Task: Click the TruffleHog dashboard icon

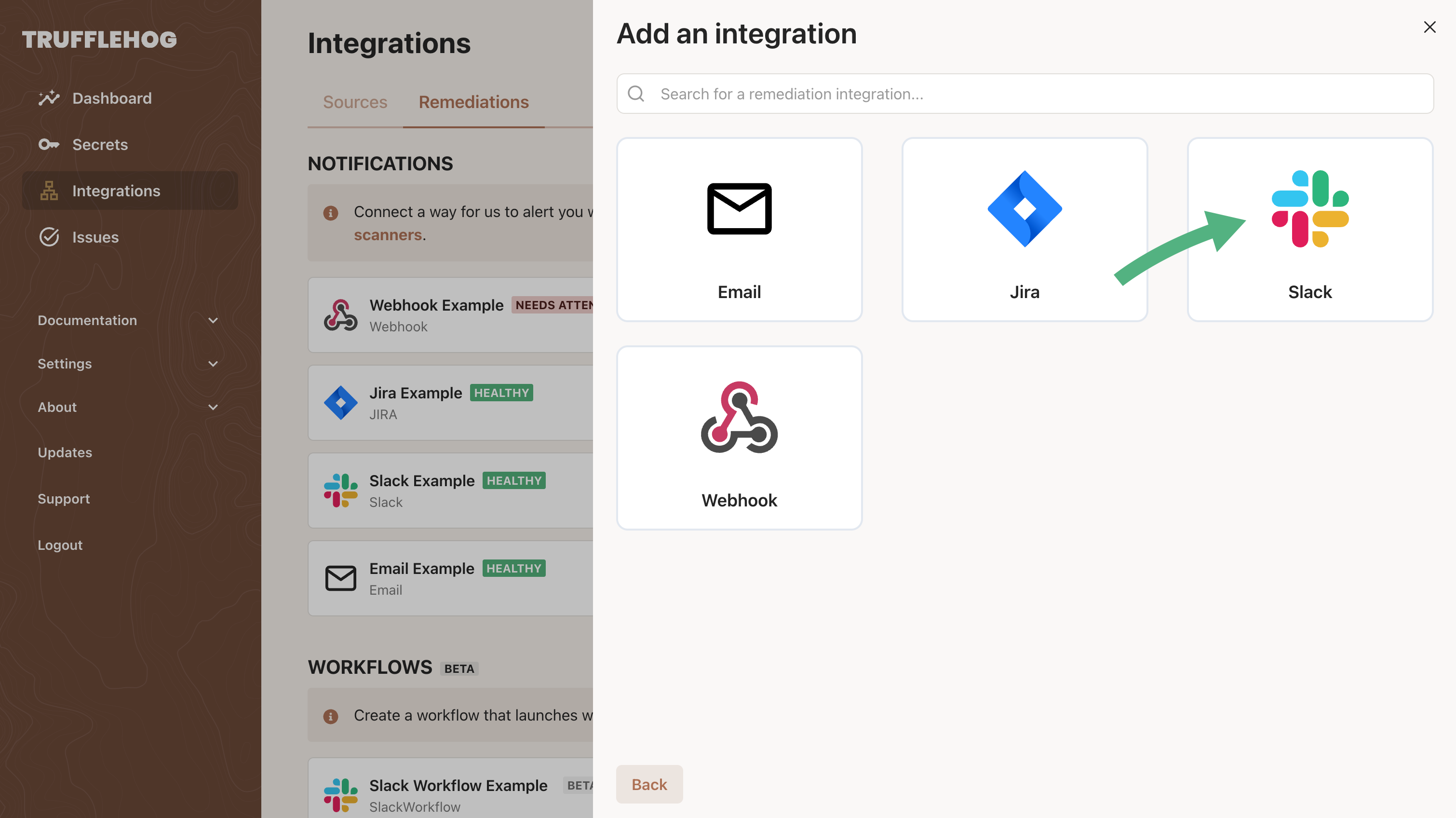Action: (48, 98)
